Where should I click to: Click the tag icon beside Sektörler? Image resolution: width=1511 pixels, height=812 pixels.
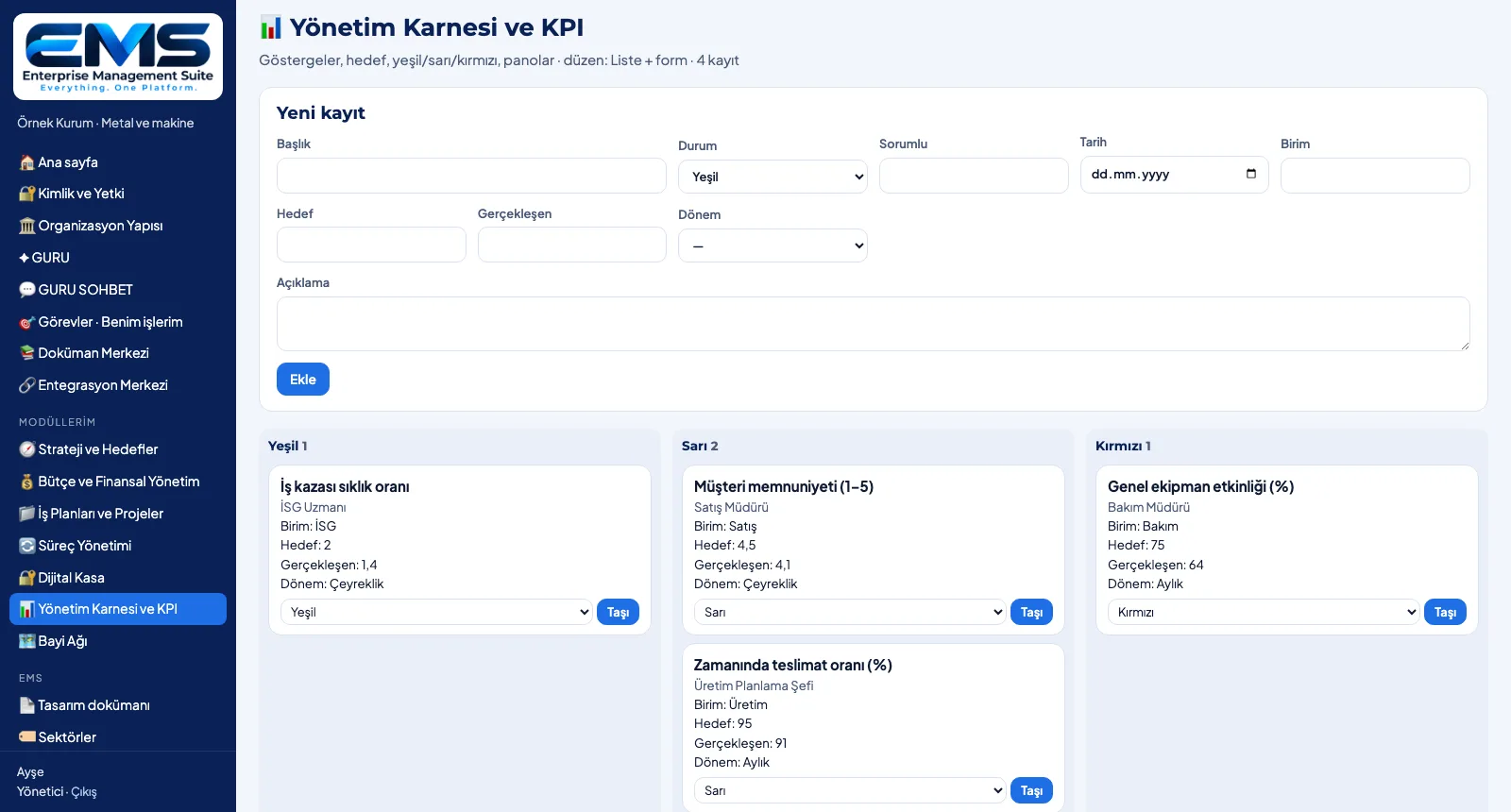(27, 737)
